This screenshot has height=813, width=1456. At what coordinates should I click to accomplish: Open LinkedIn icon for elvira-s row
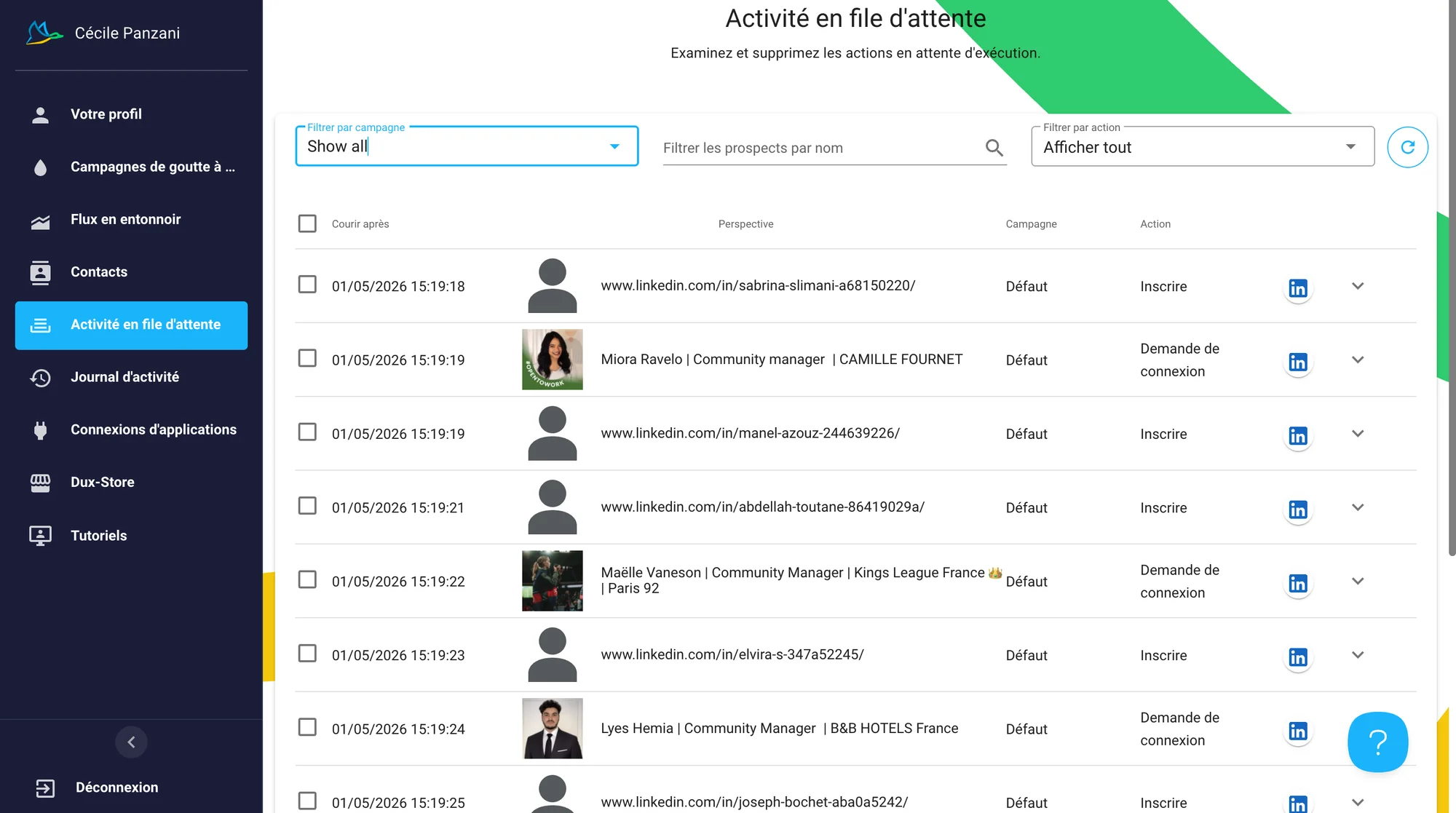pos(1298,657)
